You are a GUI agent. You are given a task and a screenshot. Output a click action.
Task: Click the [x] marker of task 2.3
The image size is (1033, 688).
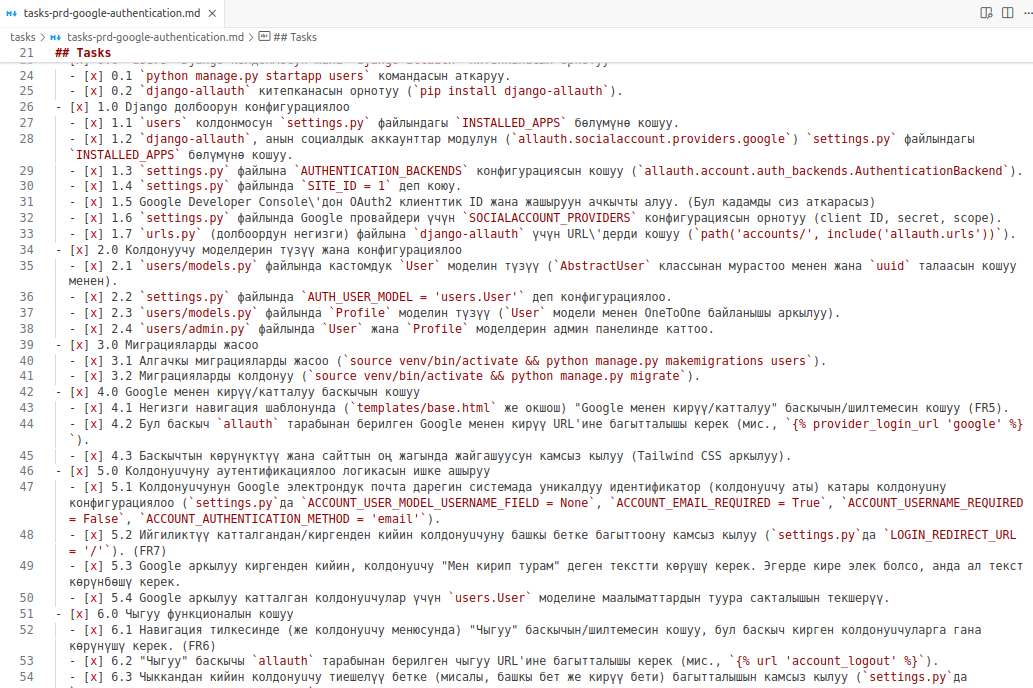click(x=94, y=313)
